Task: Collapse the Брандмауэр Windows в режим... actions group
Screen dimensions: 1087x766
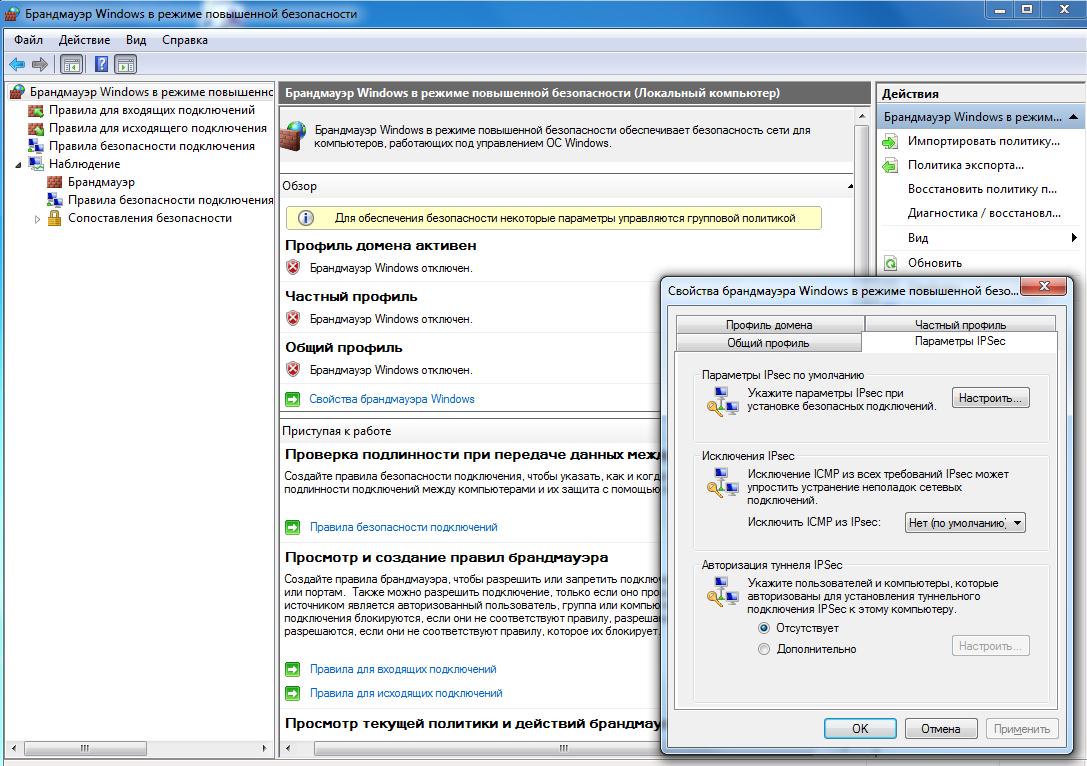Action: tap(1072, 116)
